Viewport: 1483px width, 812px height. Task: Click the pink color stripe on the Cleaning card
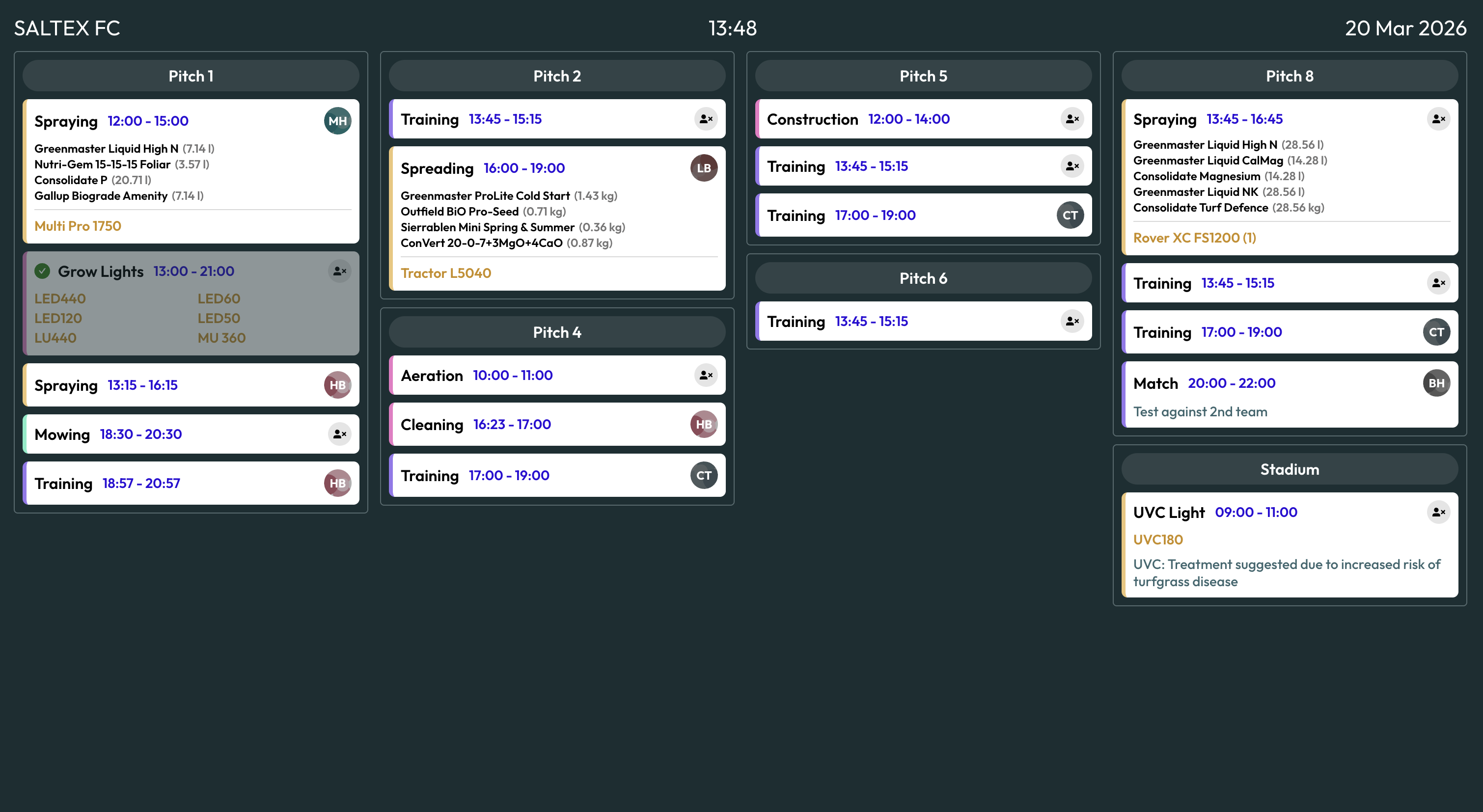point(393,424)
